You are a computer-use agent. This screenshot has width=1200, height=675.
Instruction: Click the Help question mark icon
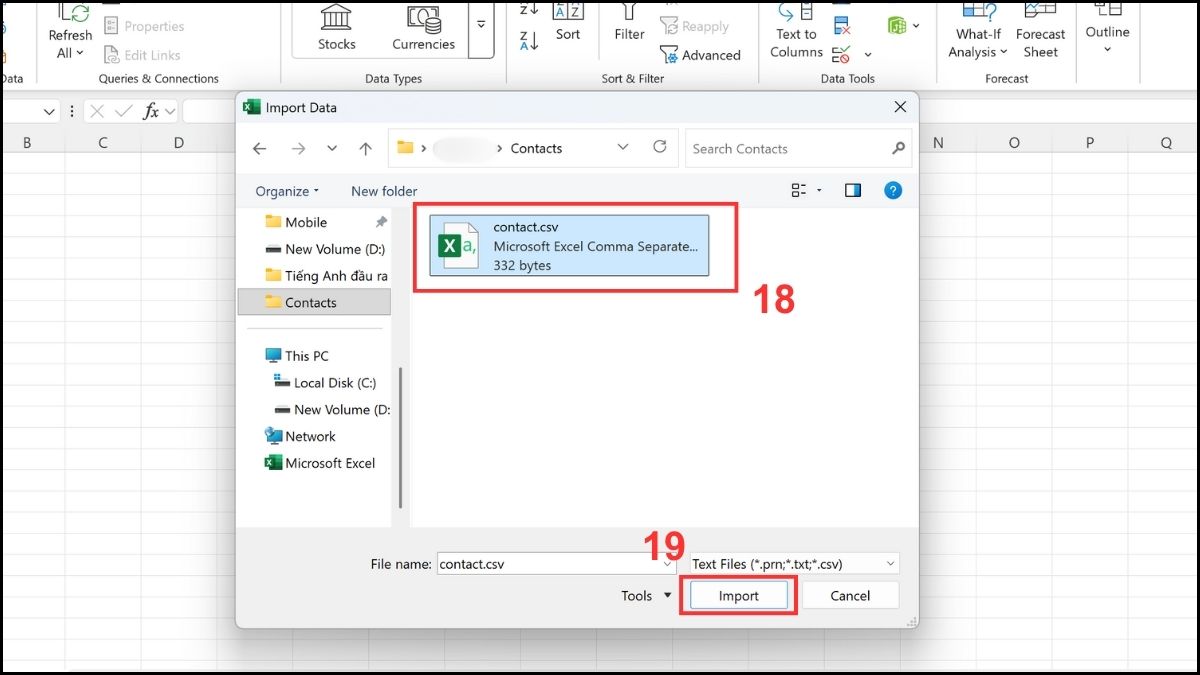click(x=893, y=190)
